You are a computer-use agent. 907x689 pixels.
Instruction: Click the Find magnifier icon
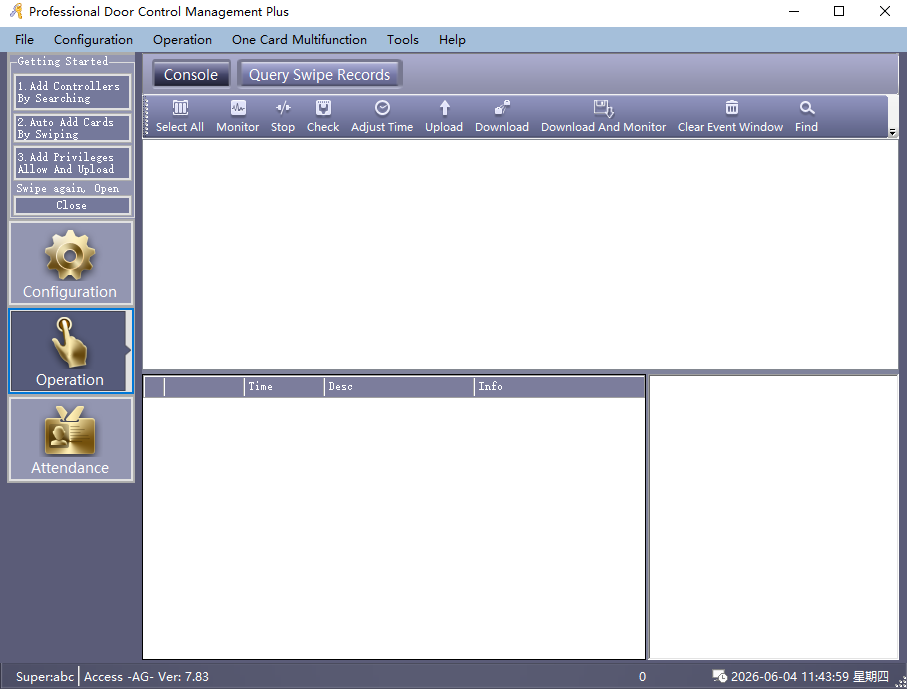(x=806, y=108)
